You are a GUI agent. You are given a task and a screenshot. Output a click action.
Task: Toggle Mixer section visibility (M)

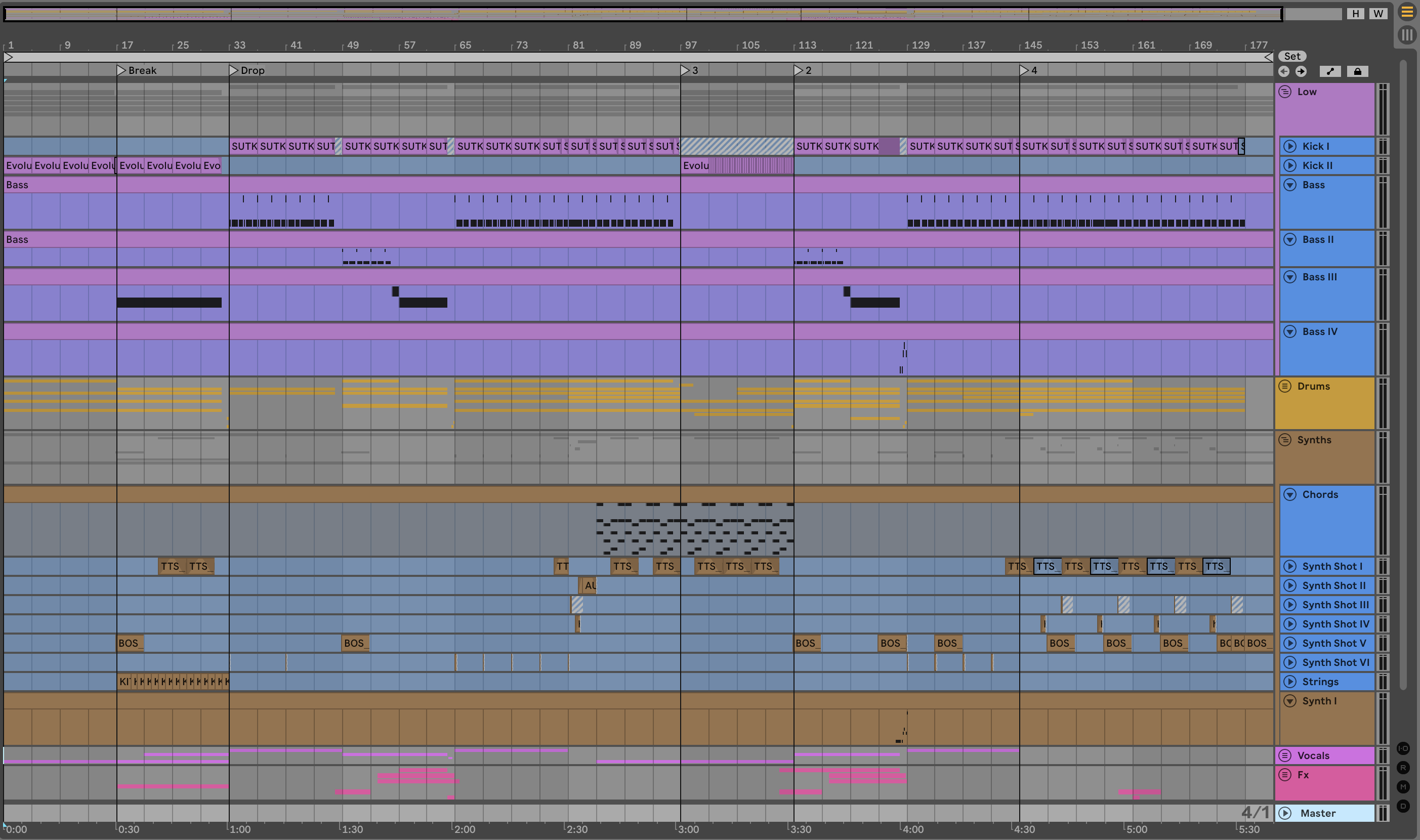pos(1403,787)
